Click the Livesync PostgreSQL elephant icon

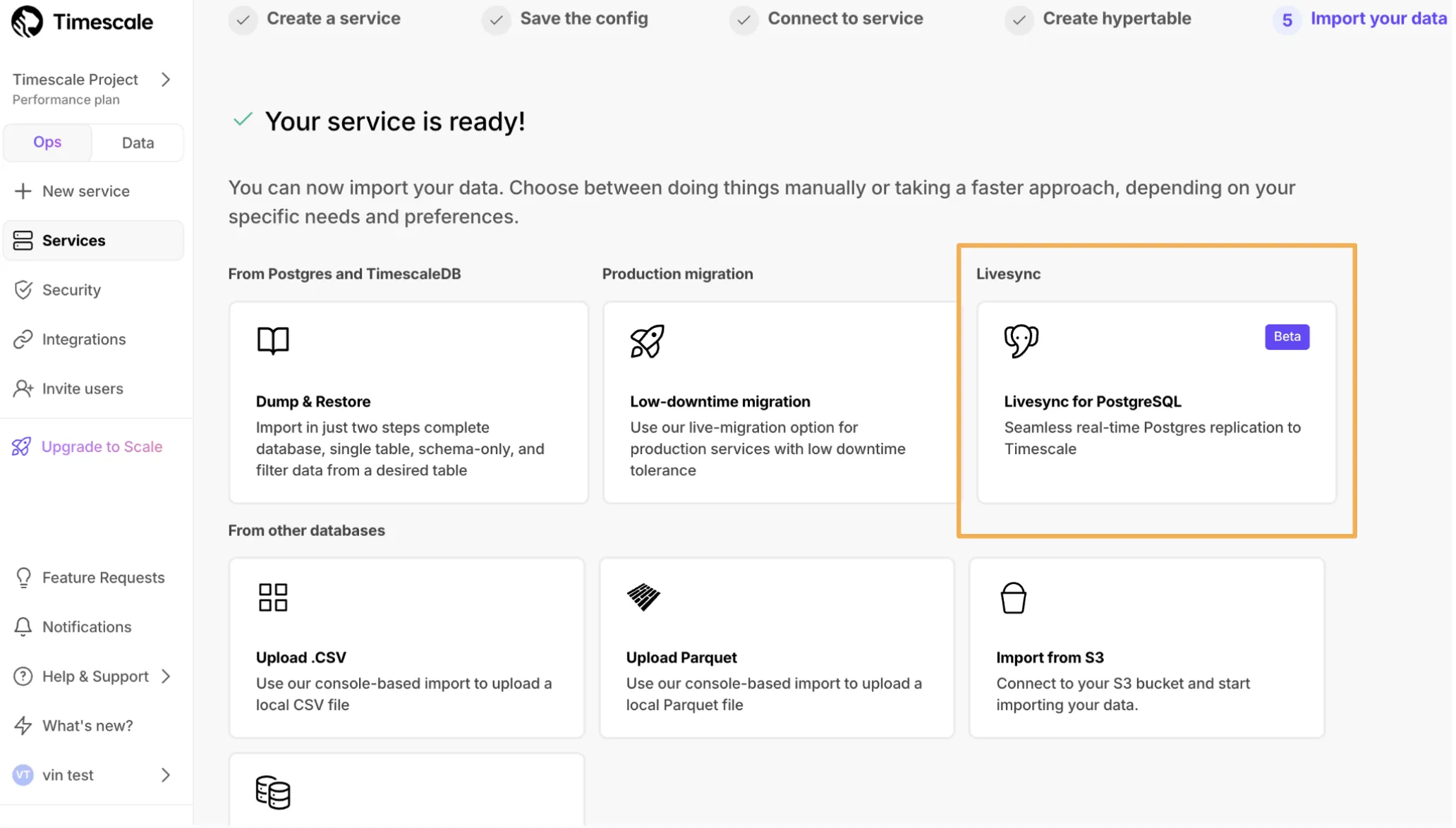[1021, 341]
